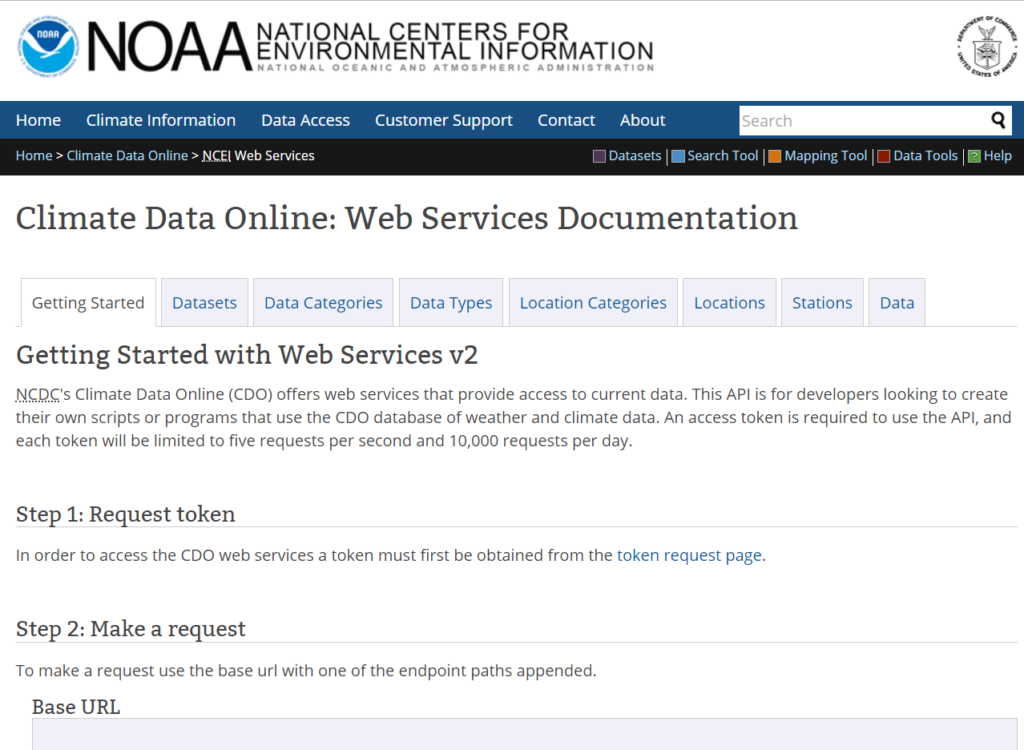This screenshot has width=1024, height=750.
Task: Open the Climate Information menu
Action: click(160, 120)
